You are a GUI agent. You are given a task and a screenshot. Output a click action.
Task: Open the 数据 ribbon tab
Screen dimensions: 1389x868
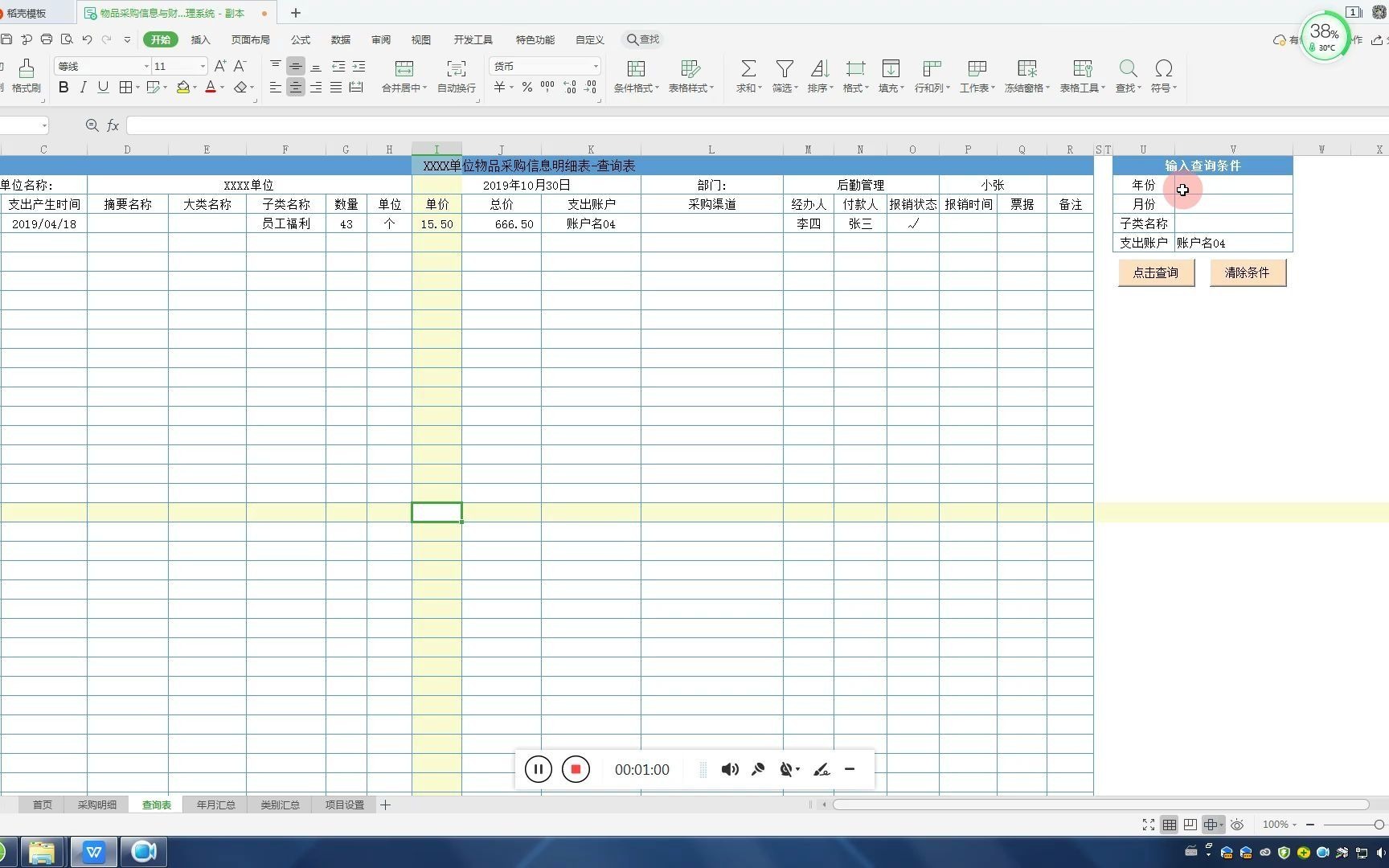click(341, 39)
